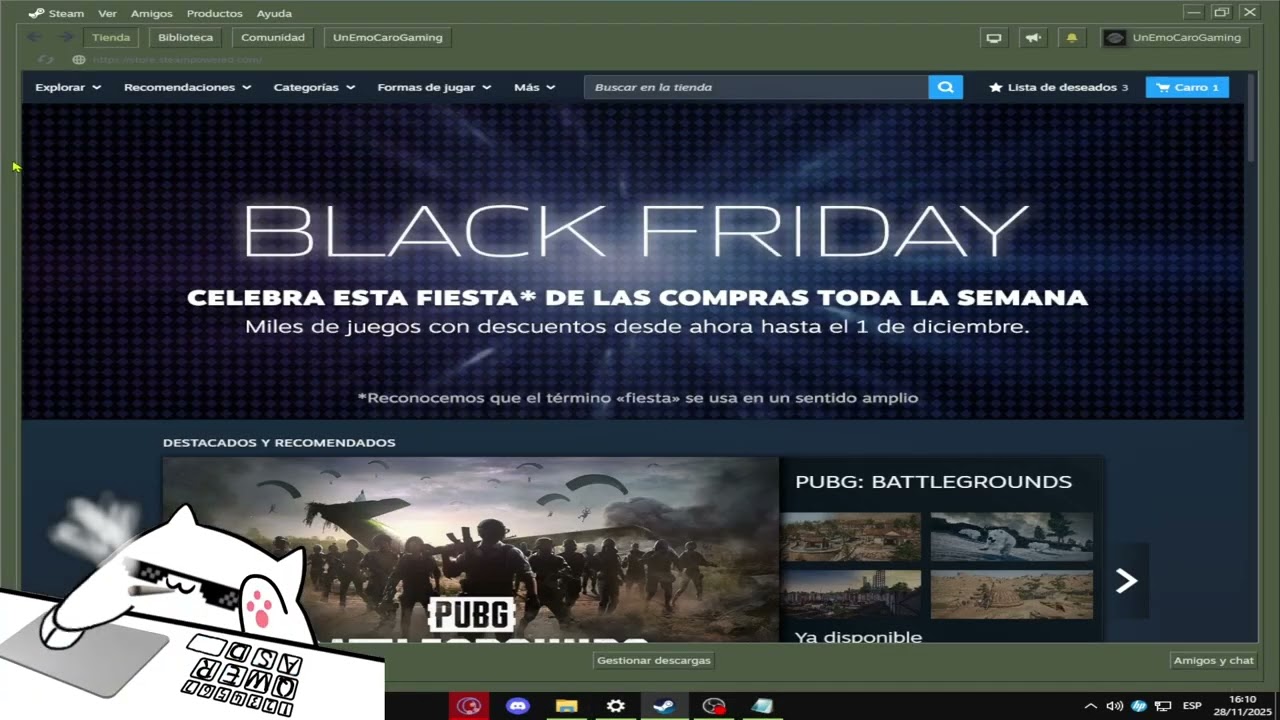Click the Steam logo in the menu bar
The width and height of the screenshot is (1280, 720).
coord(36,13)
